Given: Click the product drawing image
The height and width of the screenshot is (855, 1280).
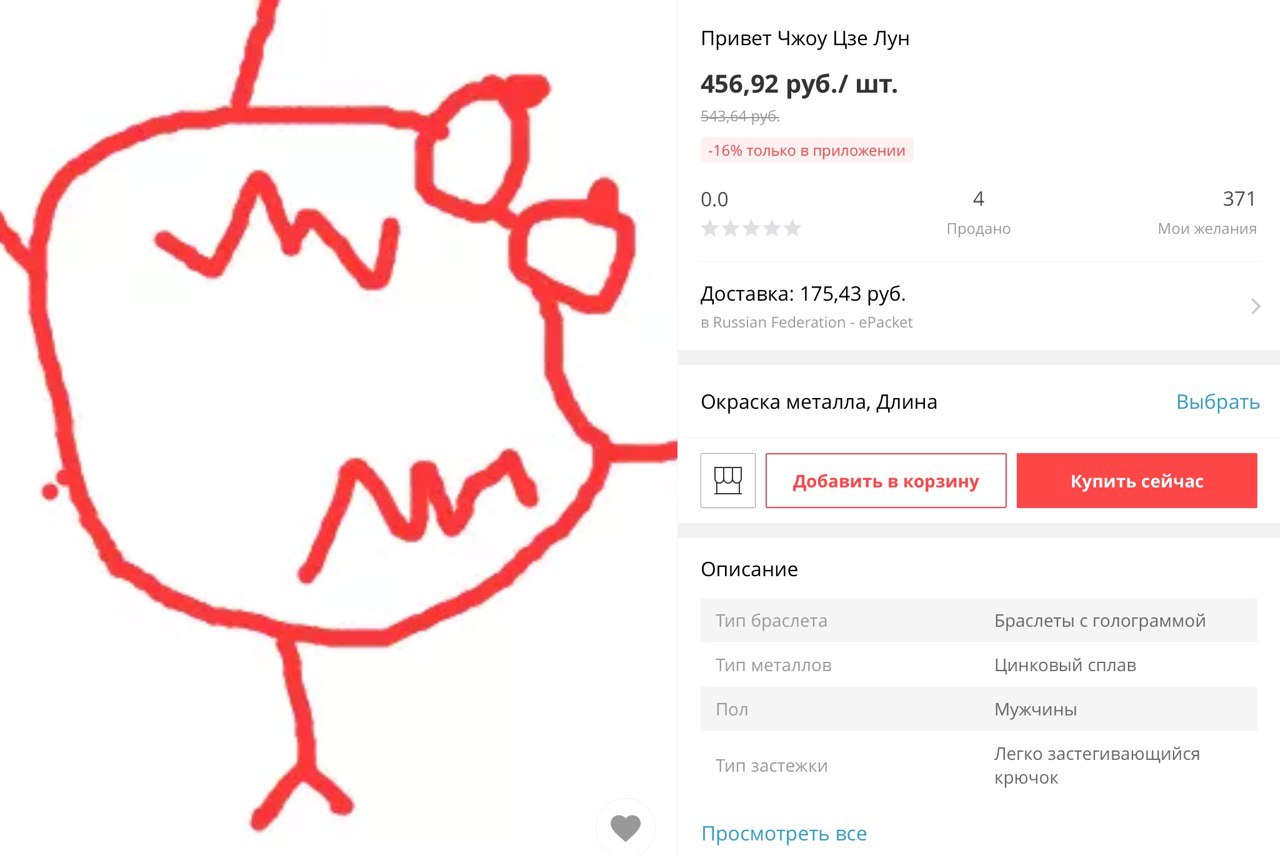Looking at the screenshot, I should pos(338,428).
